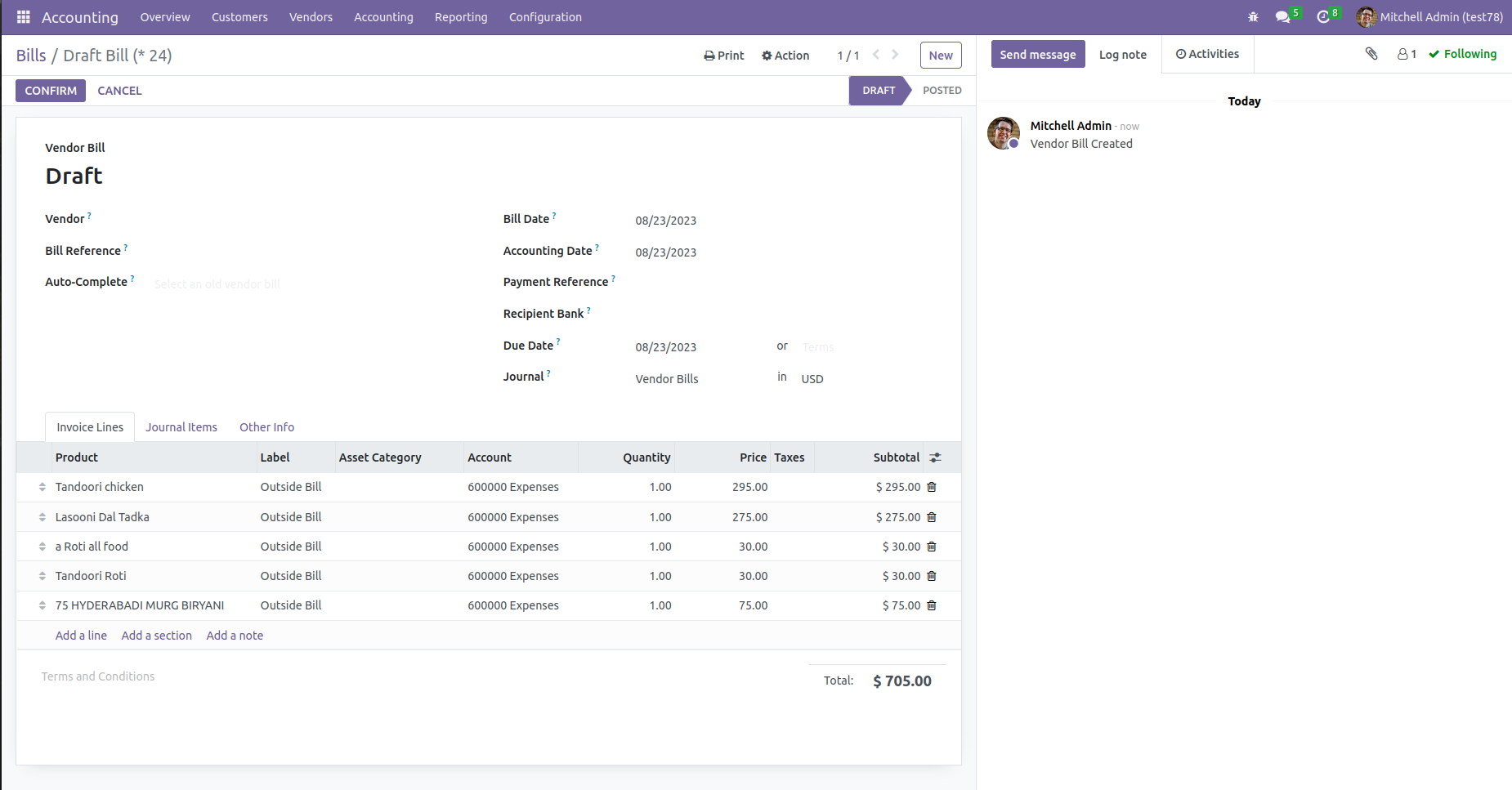Switch to the Journal Items tab
Image resolution: width=1512 pixels, height=790 pixels.
pyautogui.click(x=181, y=427)
